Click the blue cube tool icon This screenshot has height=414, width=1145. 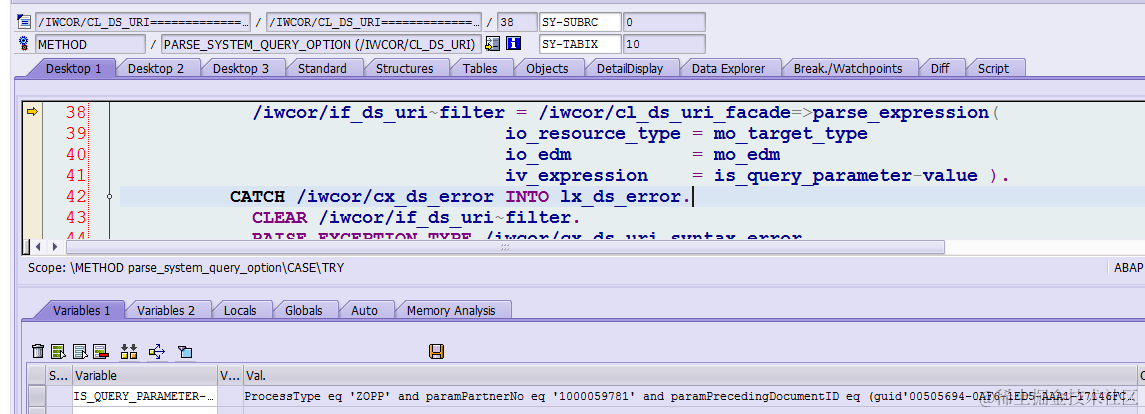[x=185, y=352]
